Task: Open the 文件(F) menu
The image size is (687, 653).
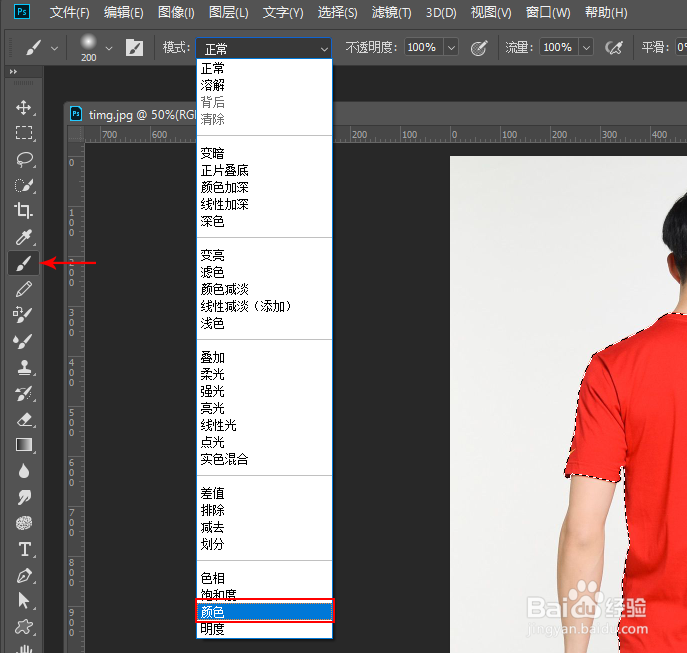Action: [70, 12]
